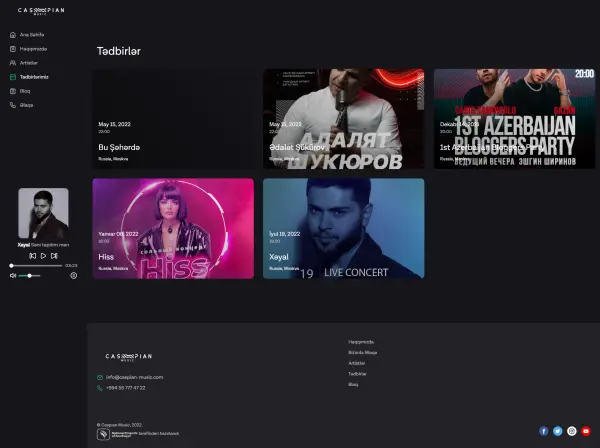
Task: Click the footer email envelope icon
Action: (x=100, y=377)
